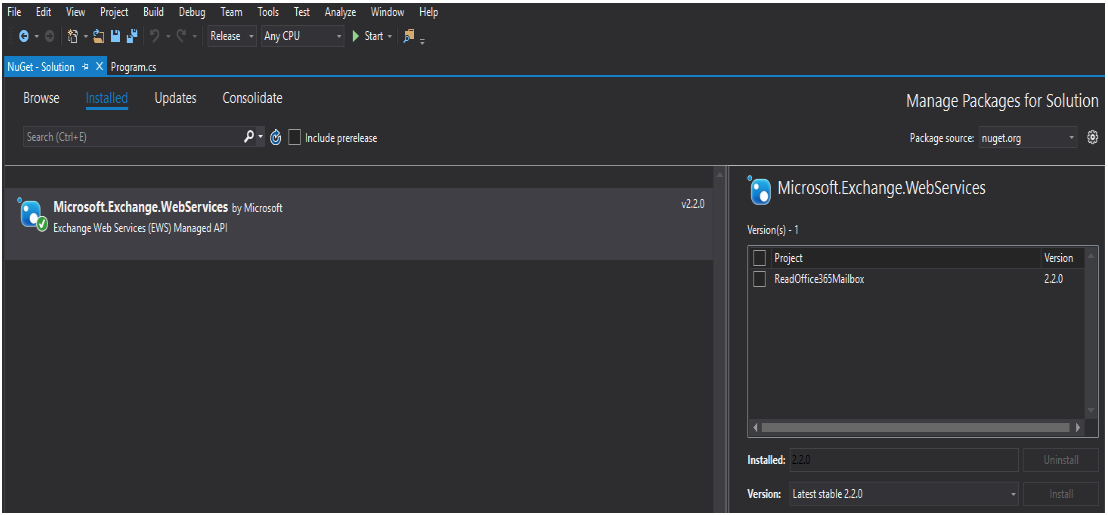Viewport: 1108px width, 515px height.
Task: Click the Navigate Backward arrow icon
Action: tap(23, 36)
